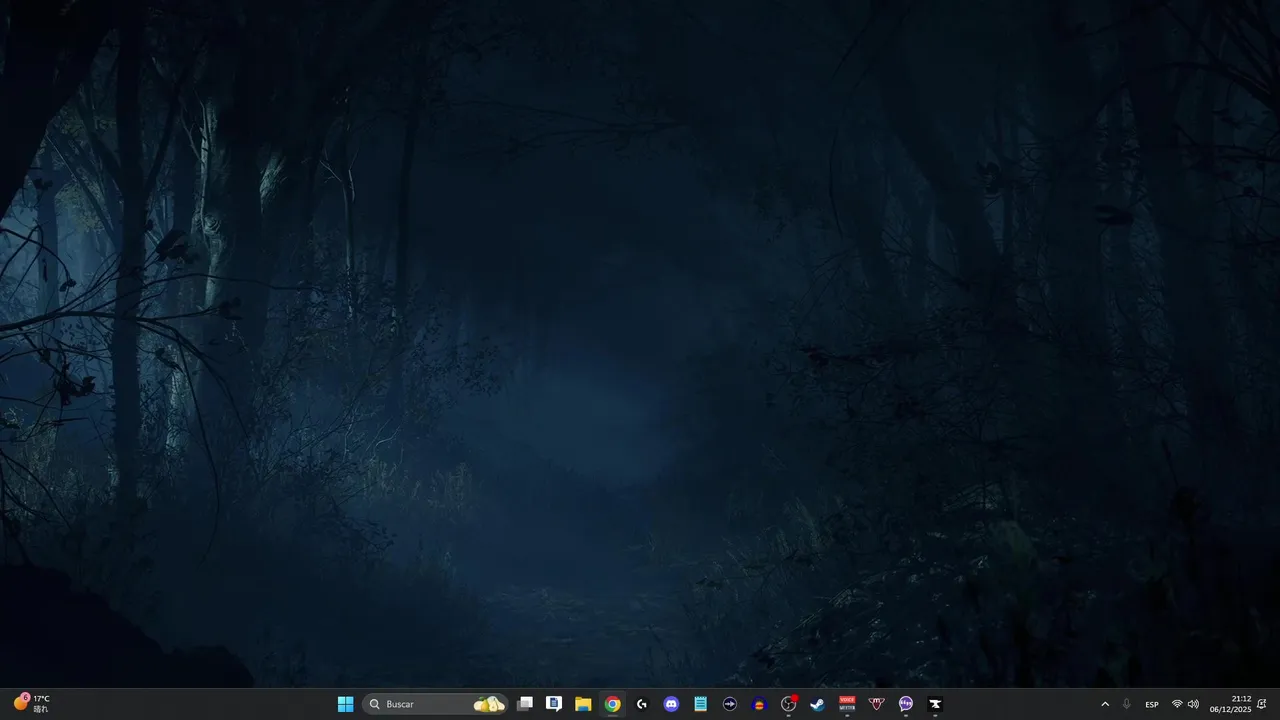The image size is (1280, 720).
Task: Open the 21:12 clock and calendar
Action: point(1231,704)
